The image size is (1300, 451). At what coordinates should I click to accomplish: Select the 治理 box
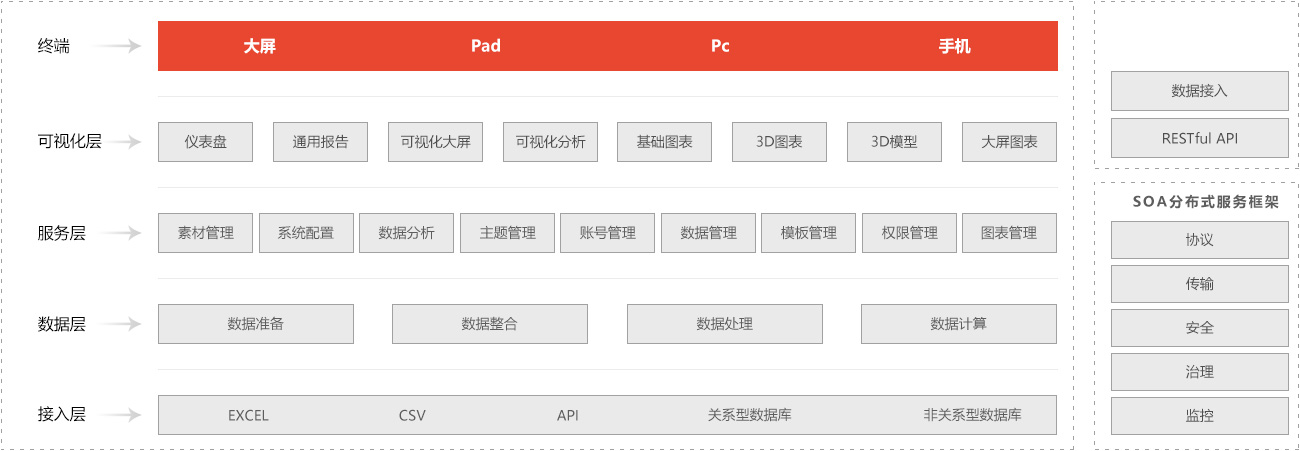coord(1200,372)
